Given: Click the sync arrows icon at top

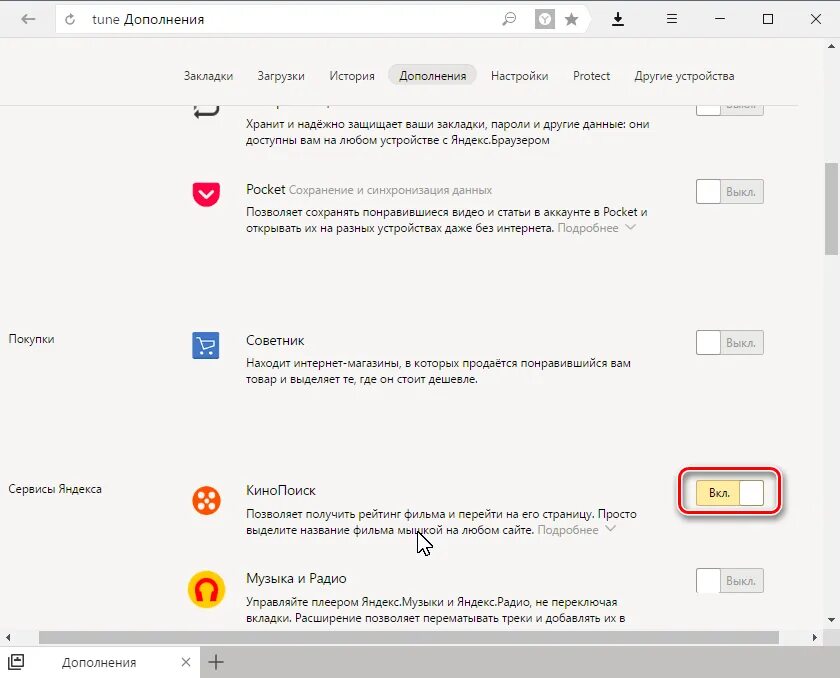Looking at the screenshot, I should 206,111.
